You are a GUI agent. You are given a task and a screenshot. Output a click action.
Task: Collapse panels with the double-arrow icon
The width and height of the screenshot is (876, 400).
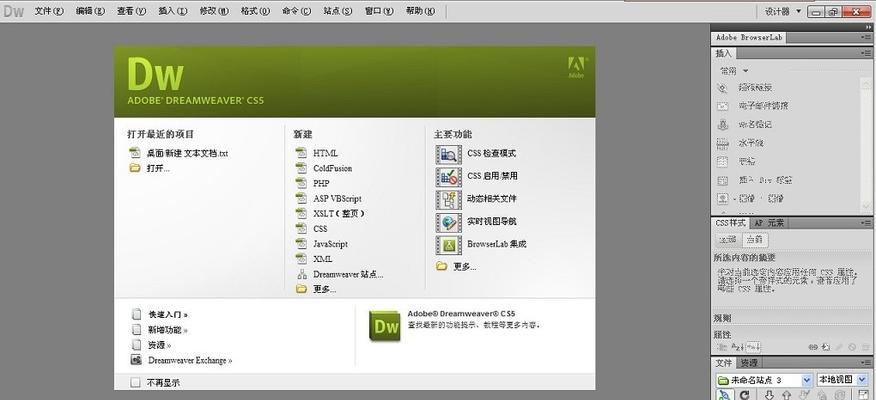coord(868,27)
